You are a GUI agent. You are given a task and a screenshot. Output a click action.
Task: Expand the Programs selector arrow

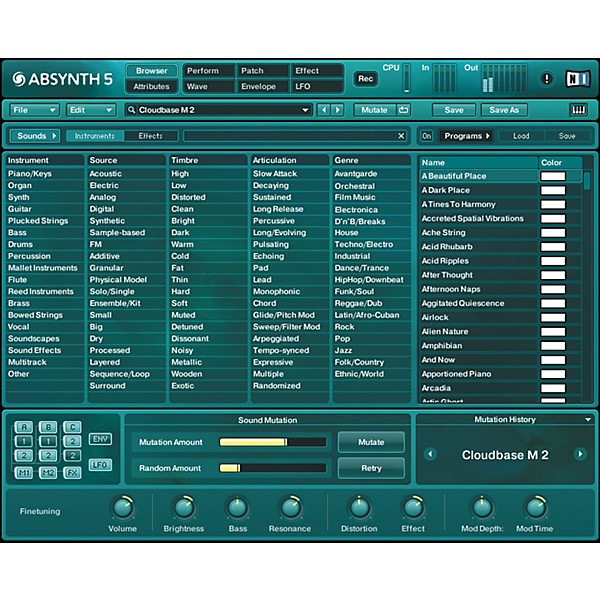(x=488, y=136)
